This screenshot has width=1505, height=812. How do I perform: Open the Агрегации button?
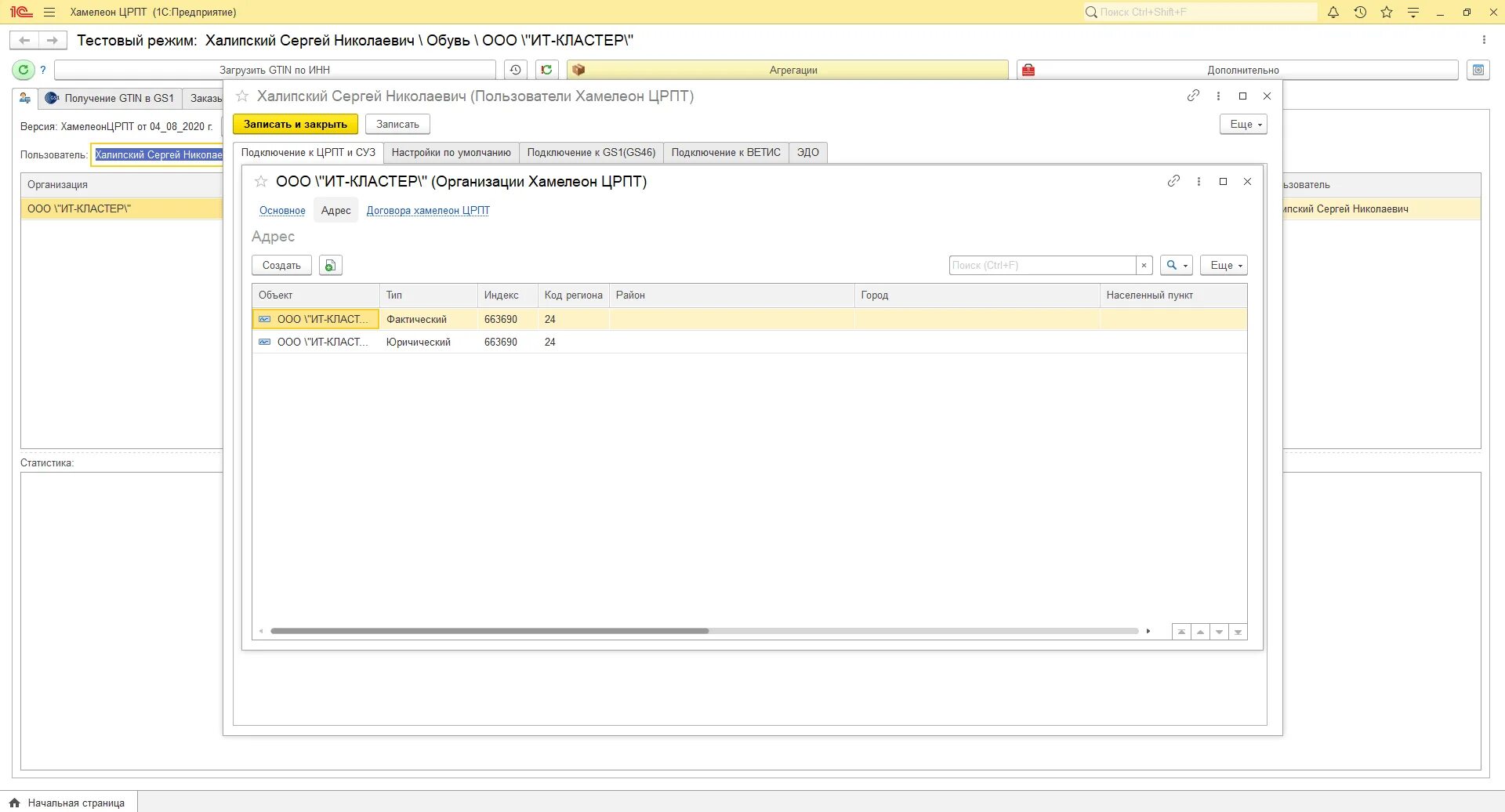tap(788, 70)
